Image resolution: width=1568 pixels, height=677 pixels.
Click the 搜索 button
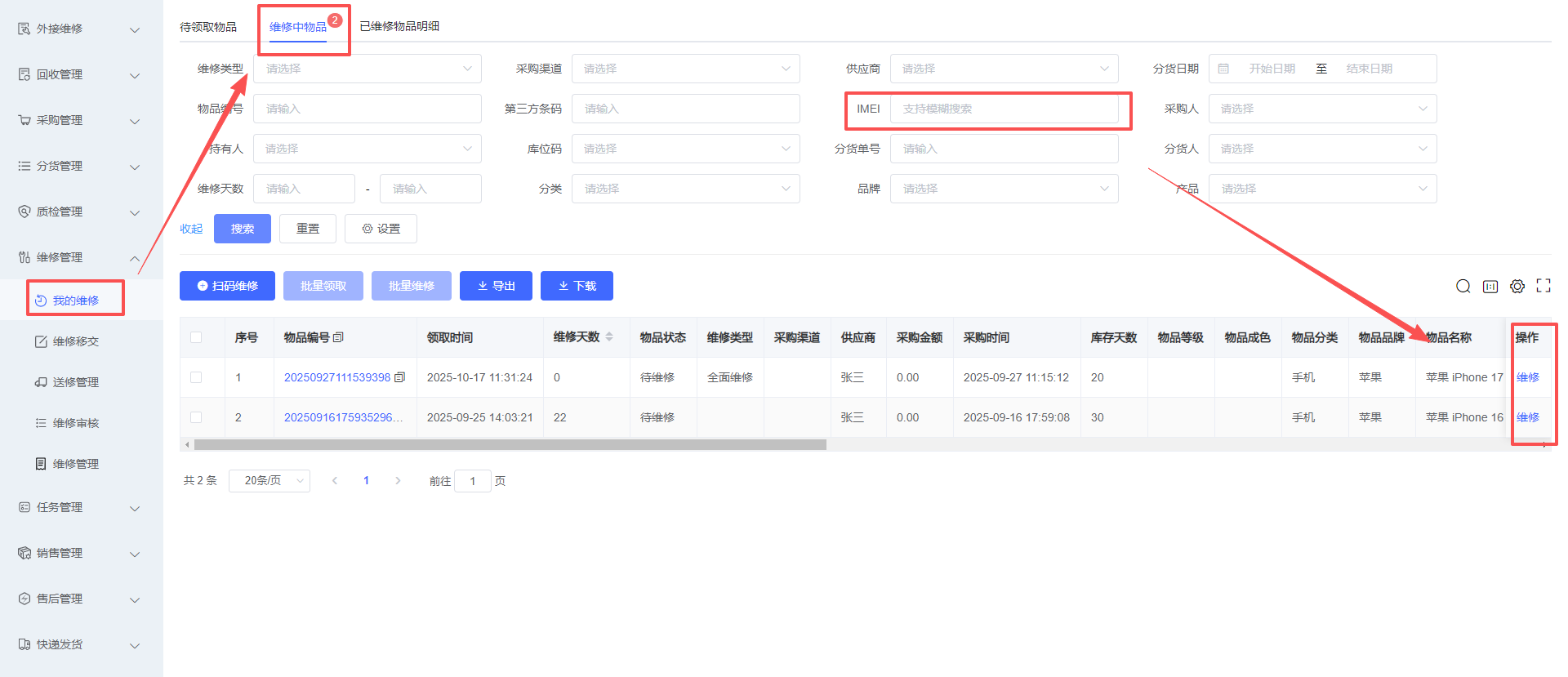pos(242,229)
